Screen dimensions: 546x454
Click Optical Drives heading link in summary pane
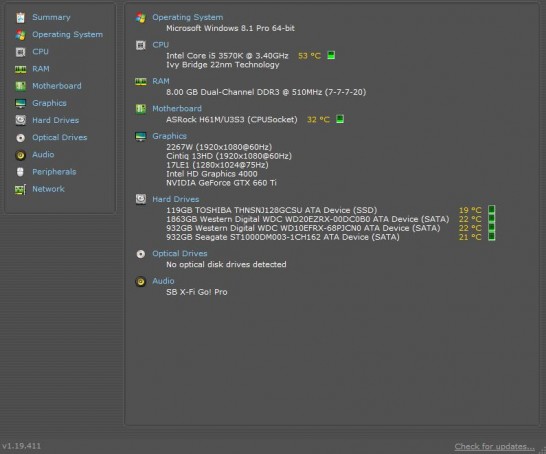point(180,253)
